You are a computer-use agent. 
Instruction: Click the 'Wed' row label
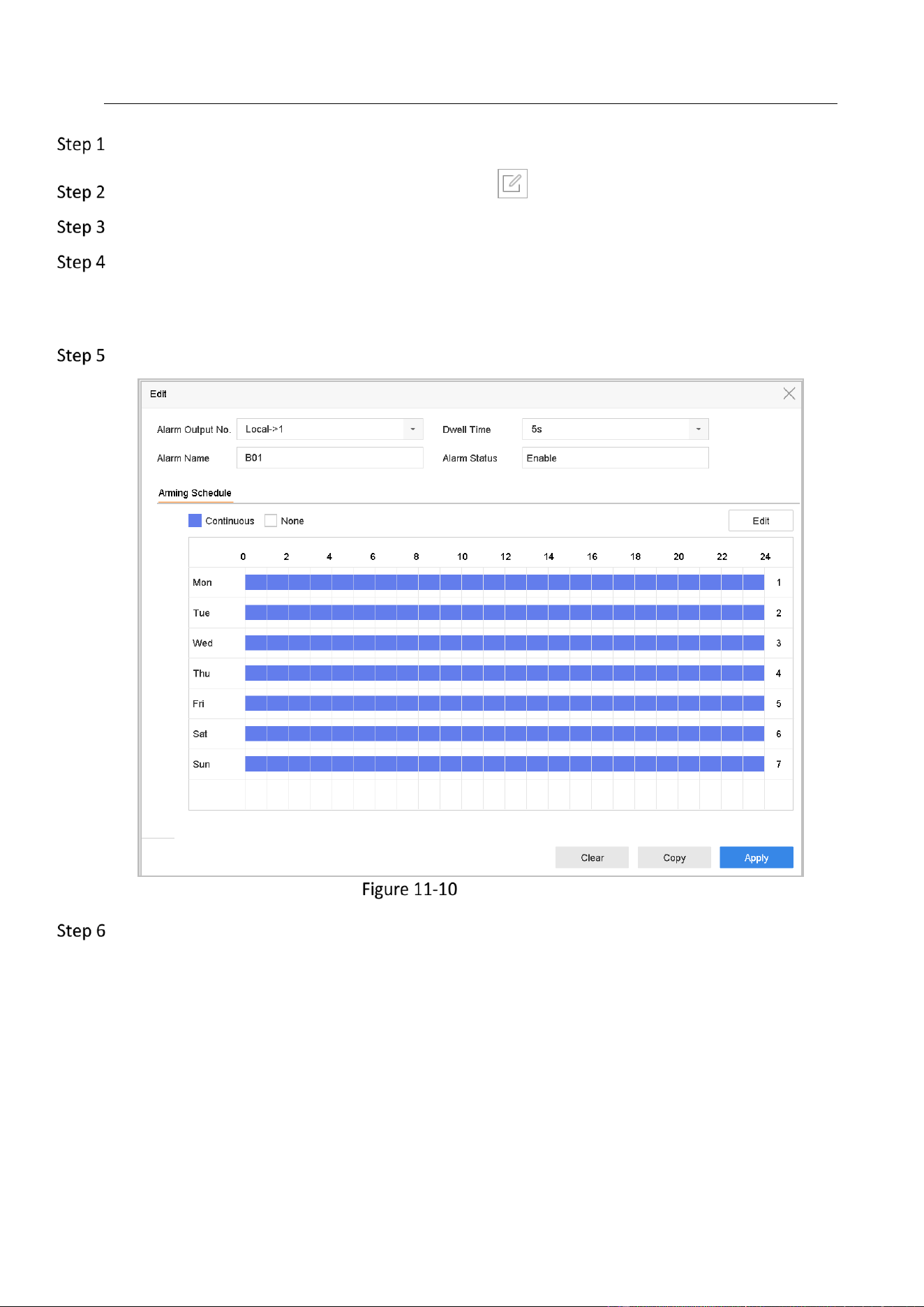click(202, 643)
